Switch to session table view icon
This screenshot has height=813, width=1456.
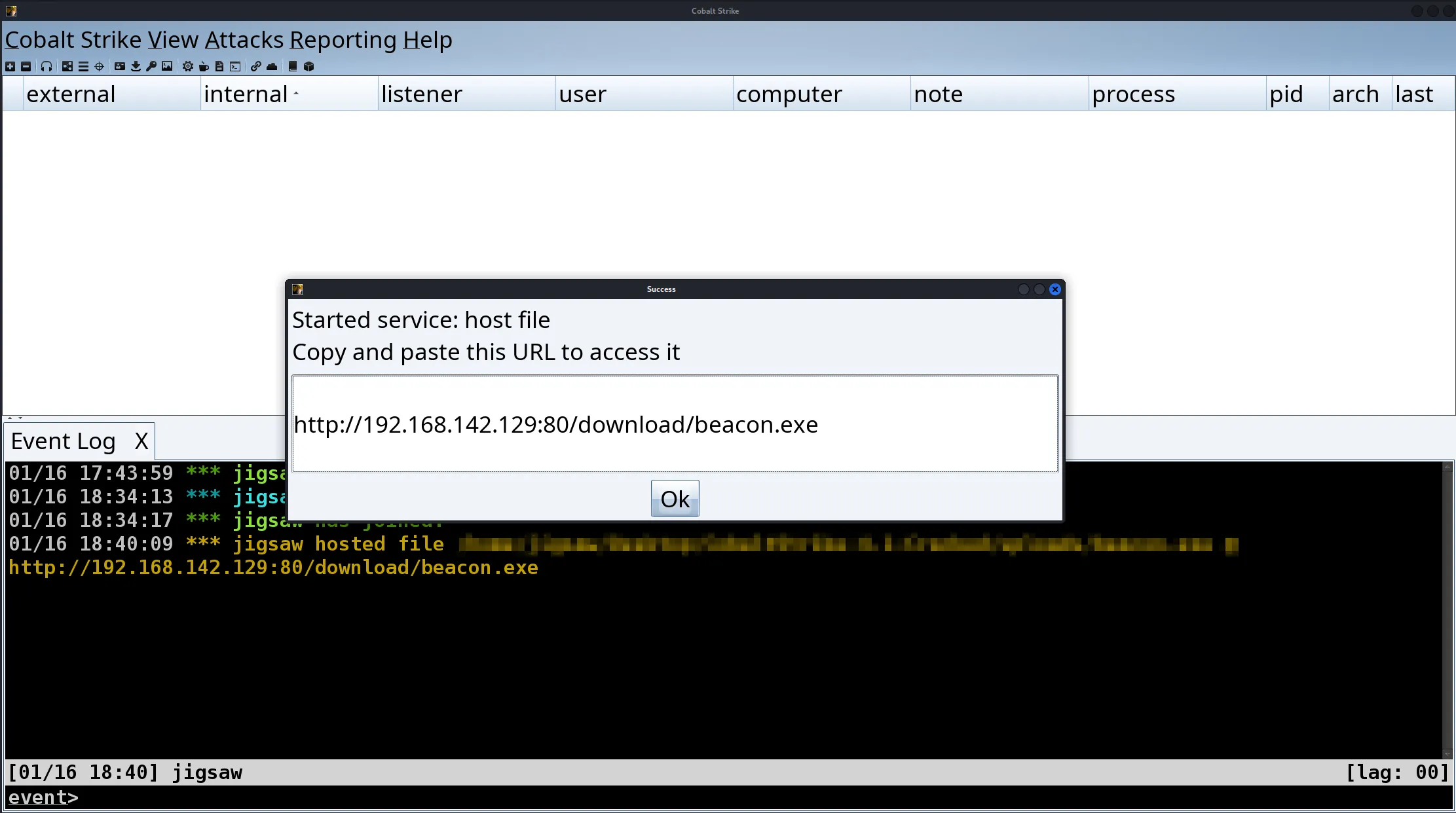coord(83,66)
